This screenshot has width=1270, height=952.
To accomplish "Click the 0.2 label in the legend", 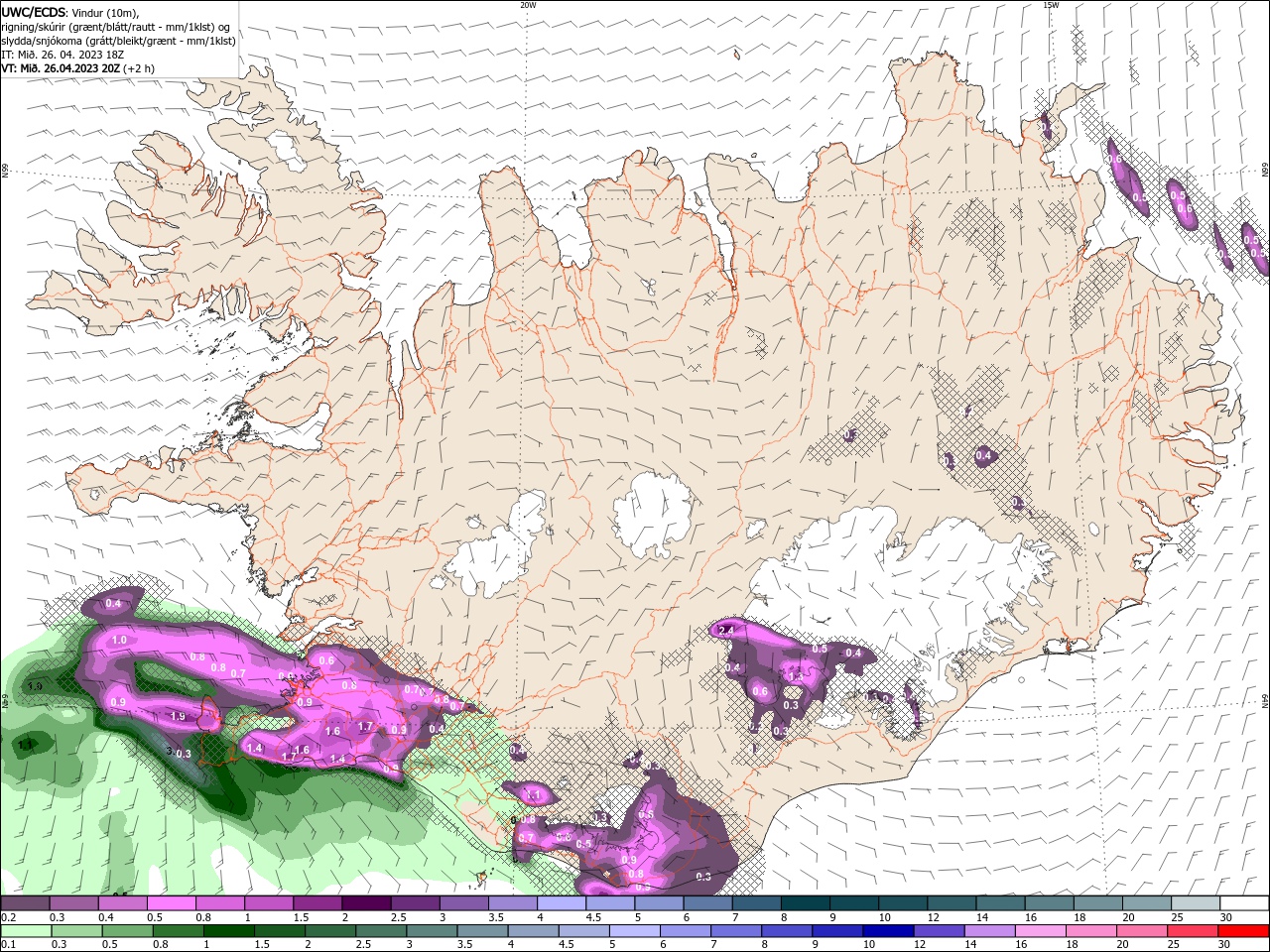I will click(8, 918).
